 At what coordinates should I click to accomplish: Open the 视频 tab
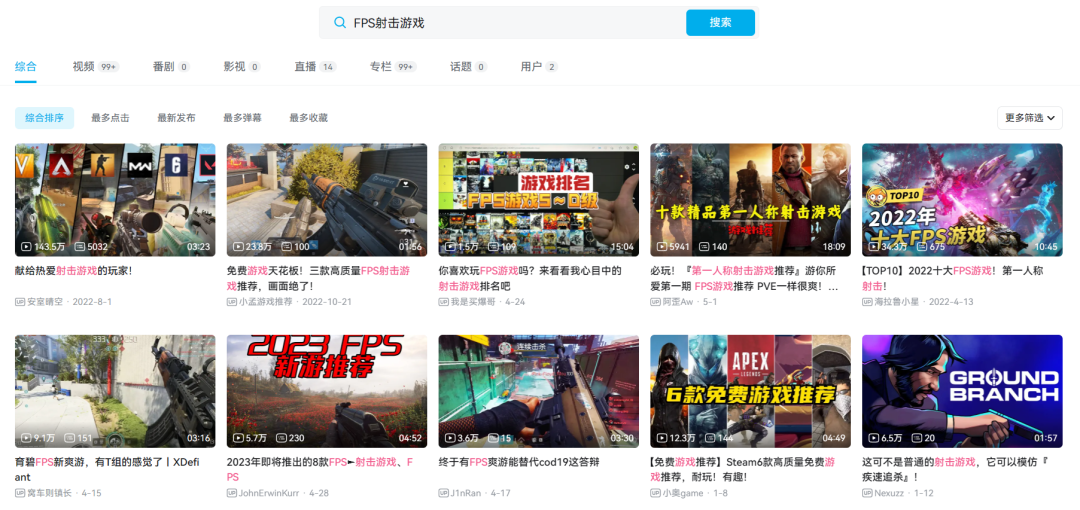(96, 67)
